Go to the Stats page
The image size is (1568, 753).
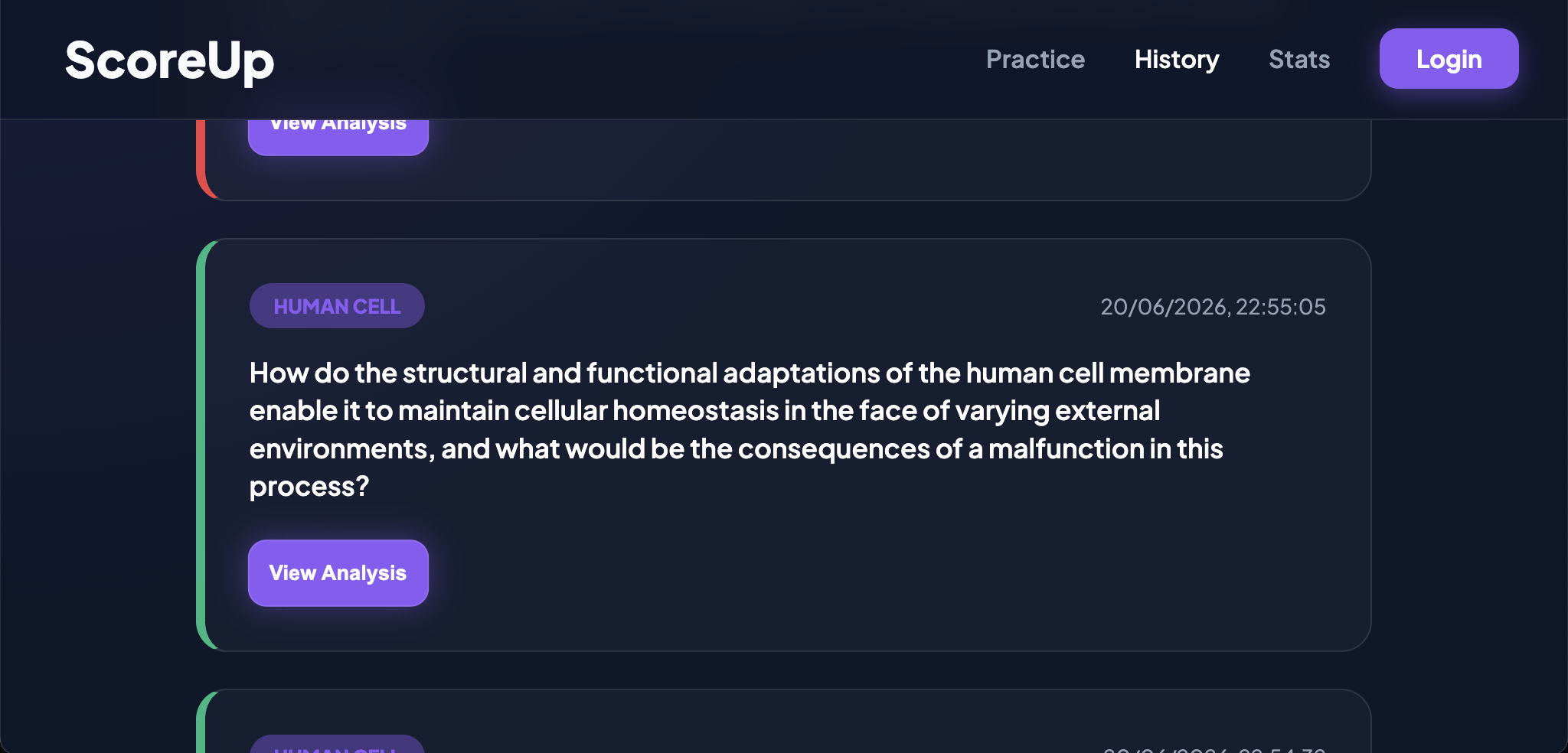(1299, 60)
